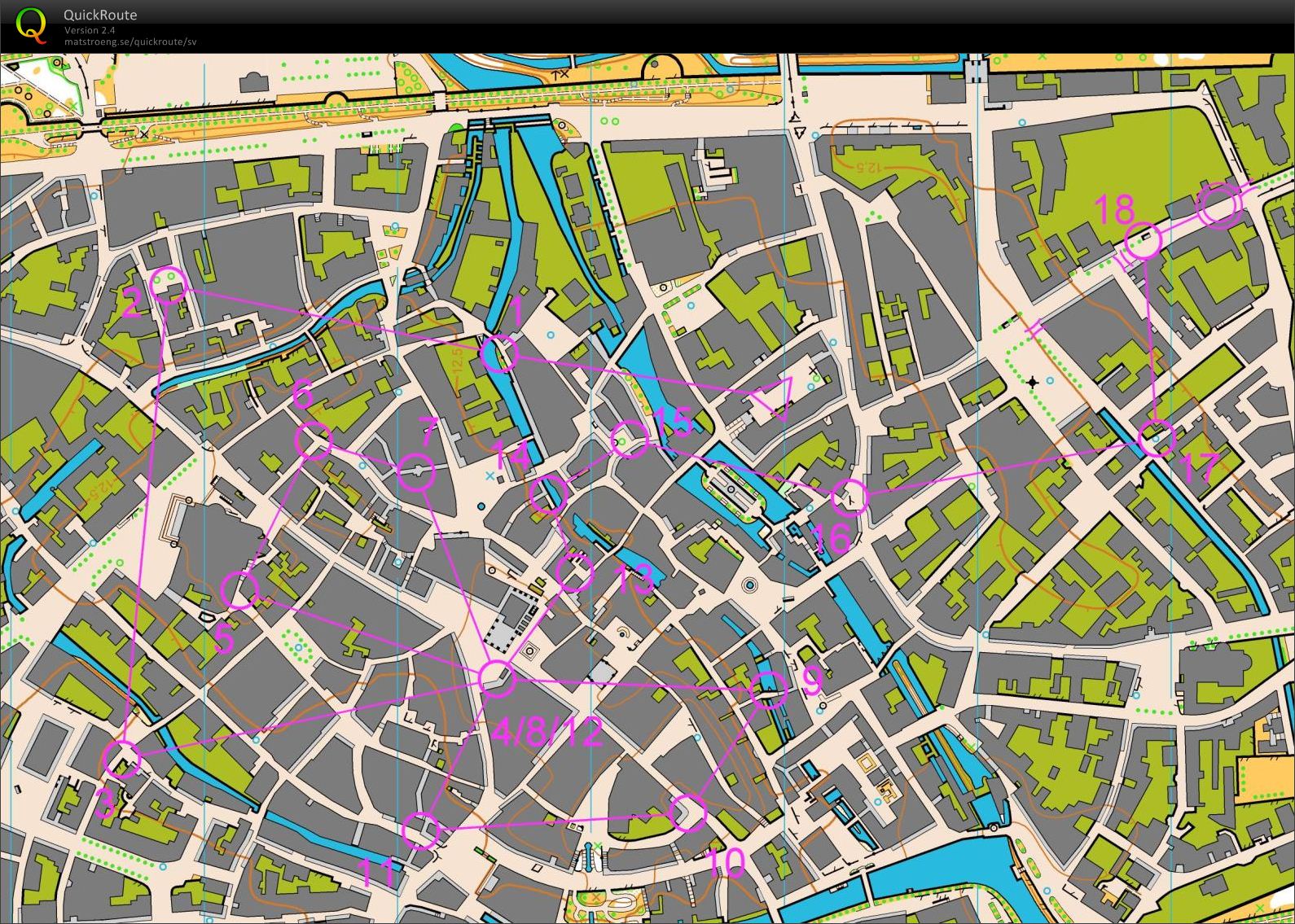The height and width of the screenshot is (924, 1295).
Task: Select control circle 15
Action: click(x=630, y=440)
